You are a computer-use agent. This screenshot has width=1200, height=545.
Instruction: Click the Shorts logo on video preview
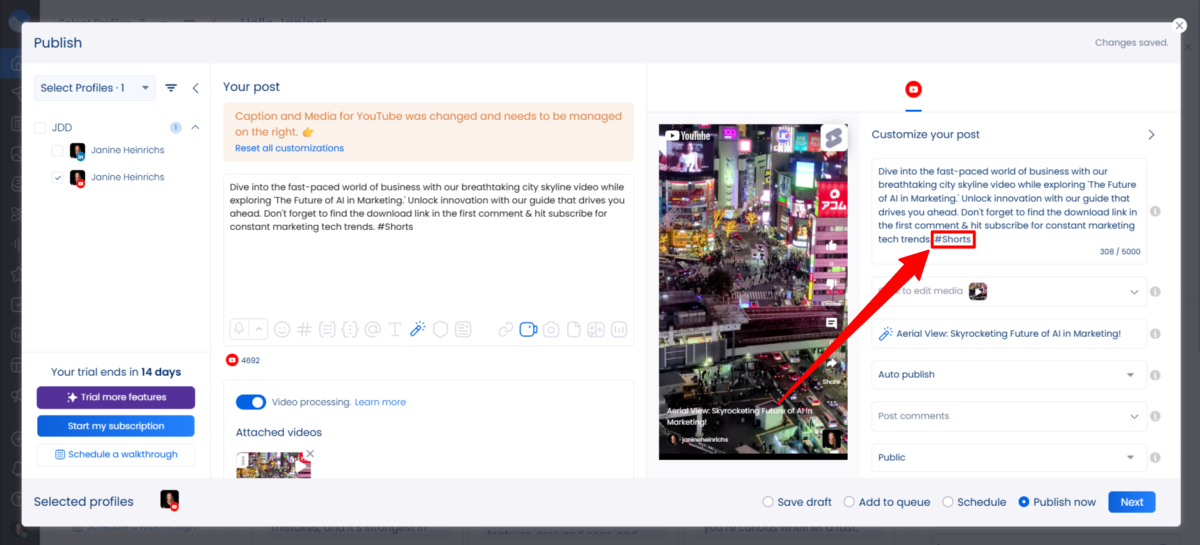833,138
